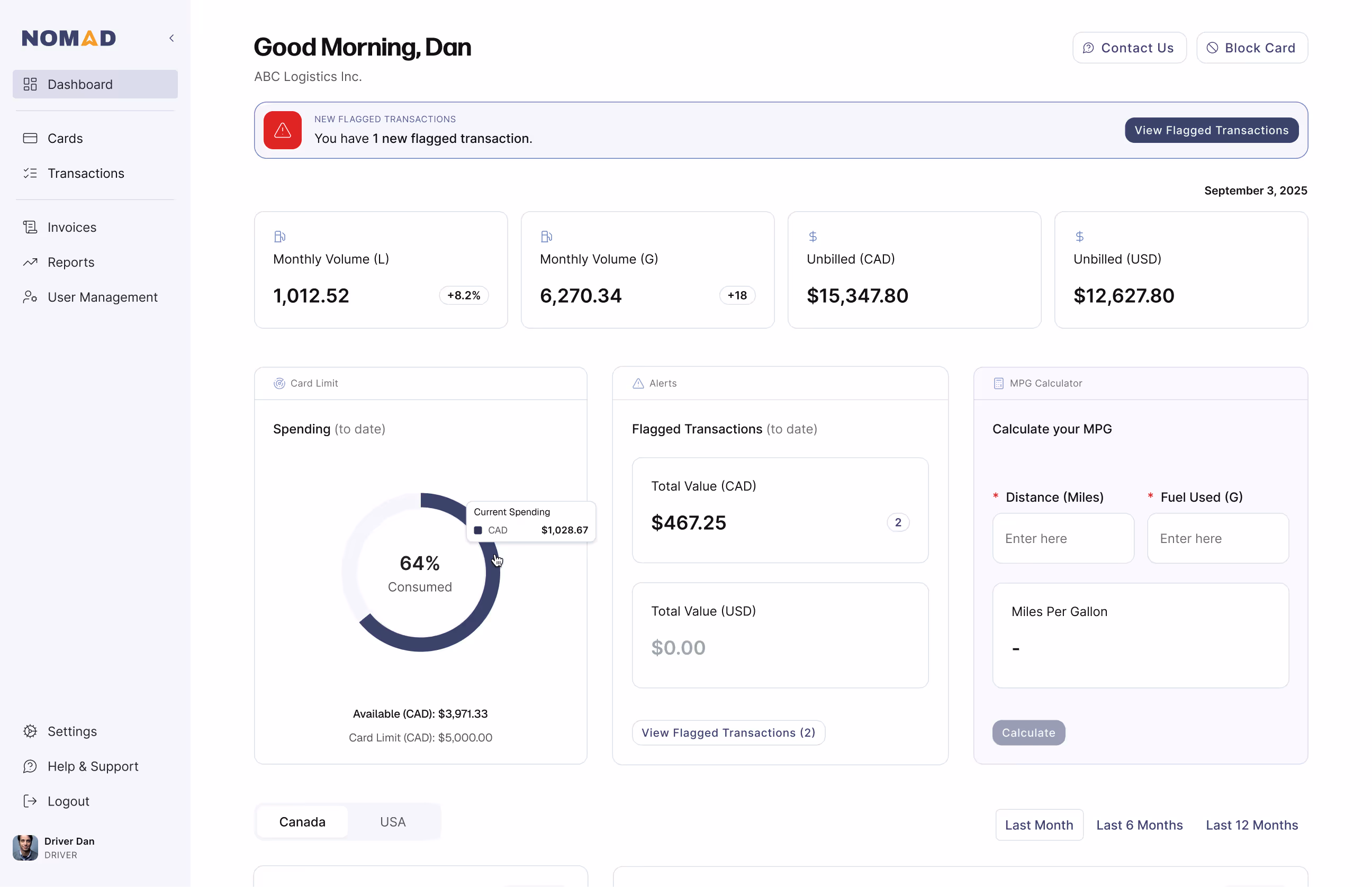
Task: Select the Canada toggle option
Action: coord(302,822)
